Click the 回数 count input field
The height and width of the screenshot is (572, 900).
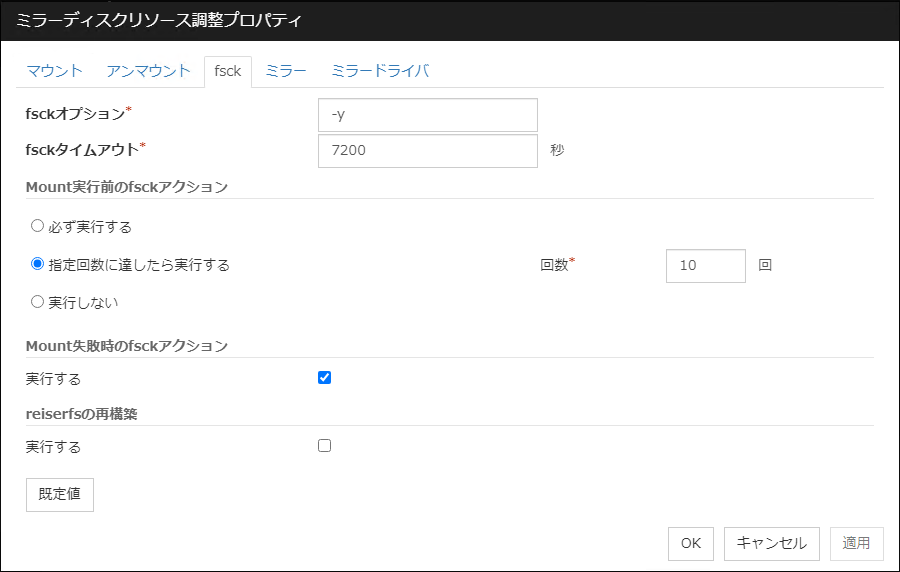tap(705, 266)
